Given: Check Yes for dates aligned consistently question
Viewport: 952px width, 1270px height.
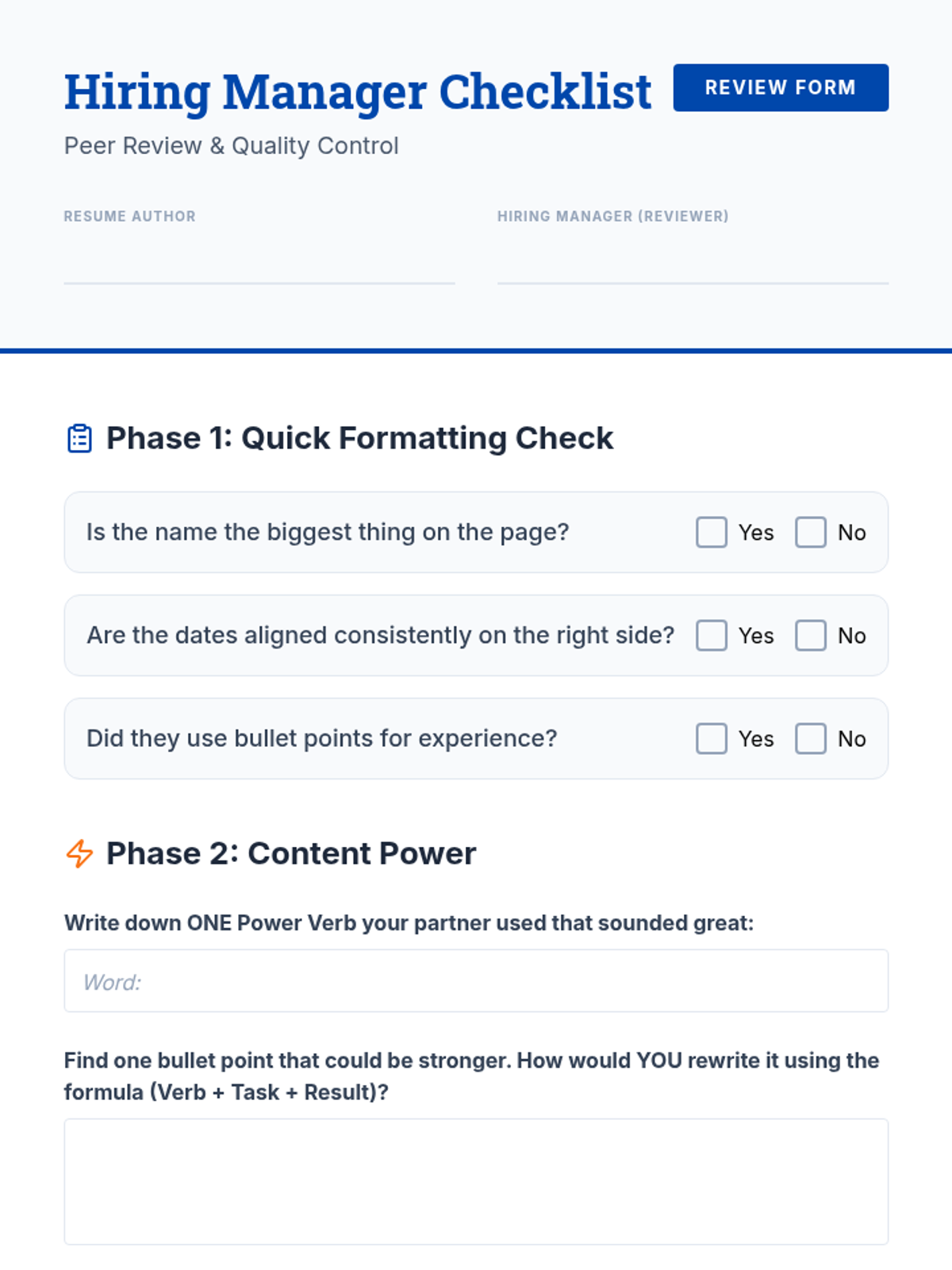Looking at the screenshot, I should pos(712,636).
